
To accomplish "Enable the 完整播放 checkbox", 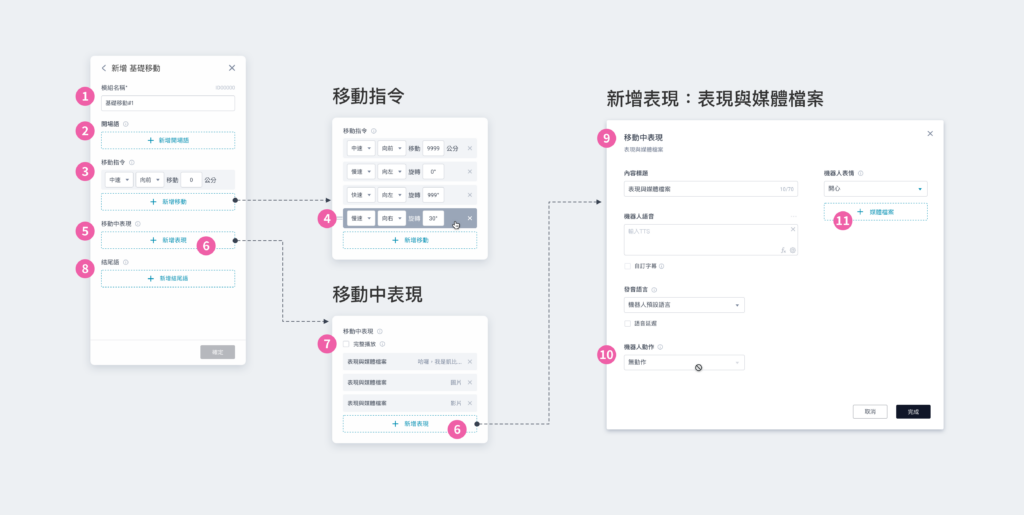I will [347, 344].
